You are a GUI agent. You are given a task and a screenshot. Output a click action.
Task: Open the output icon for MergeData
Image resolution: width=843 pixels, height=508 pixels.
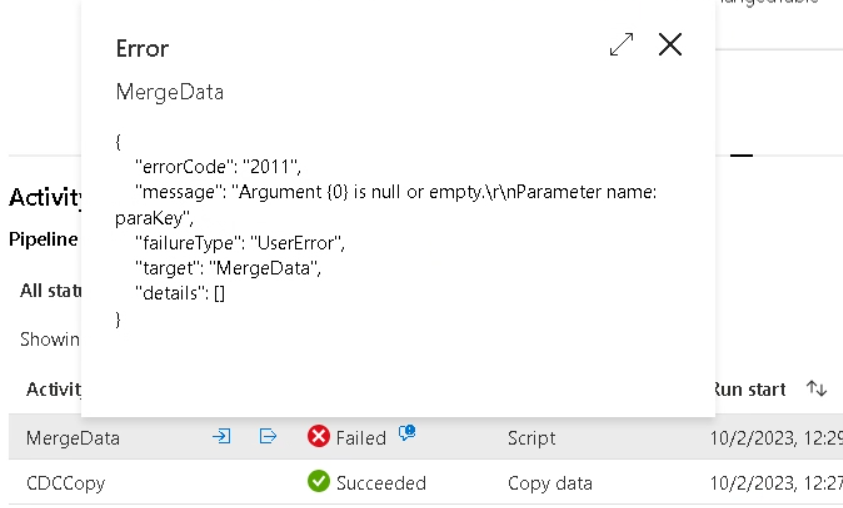267,437
